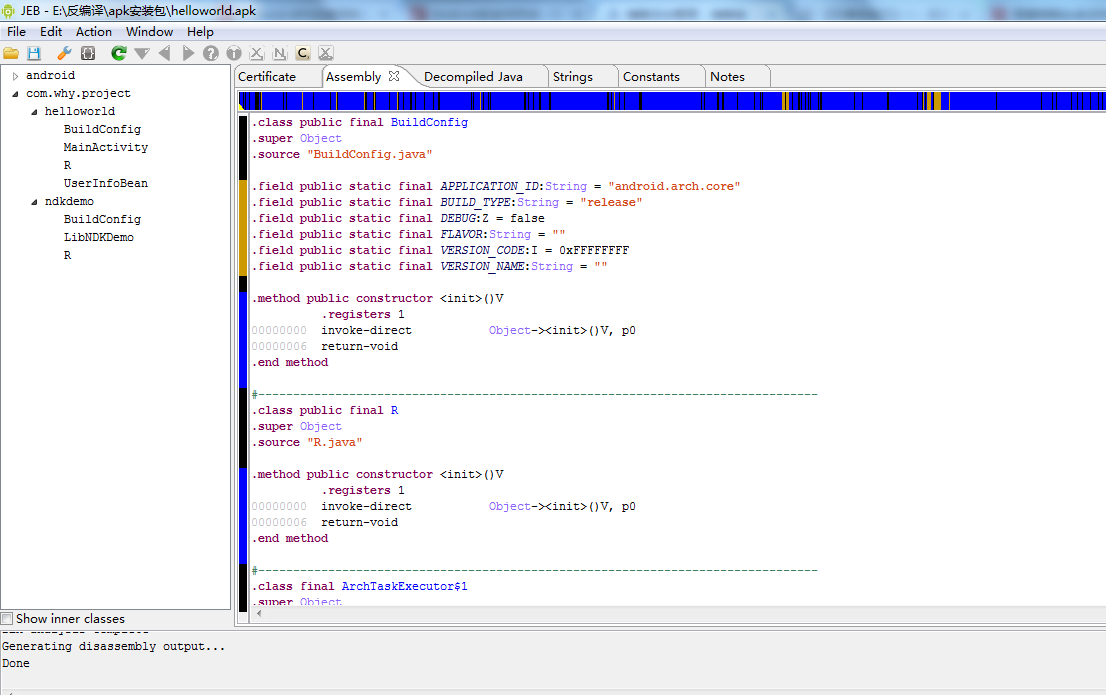Click the curly braces toolbar icon

(88, 53)
